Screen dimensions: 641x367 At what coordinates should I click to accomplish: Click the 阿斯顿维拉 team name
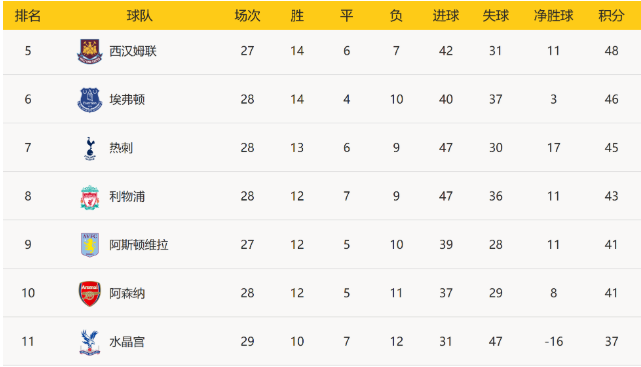coord(139,245)
